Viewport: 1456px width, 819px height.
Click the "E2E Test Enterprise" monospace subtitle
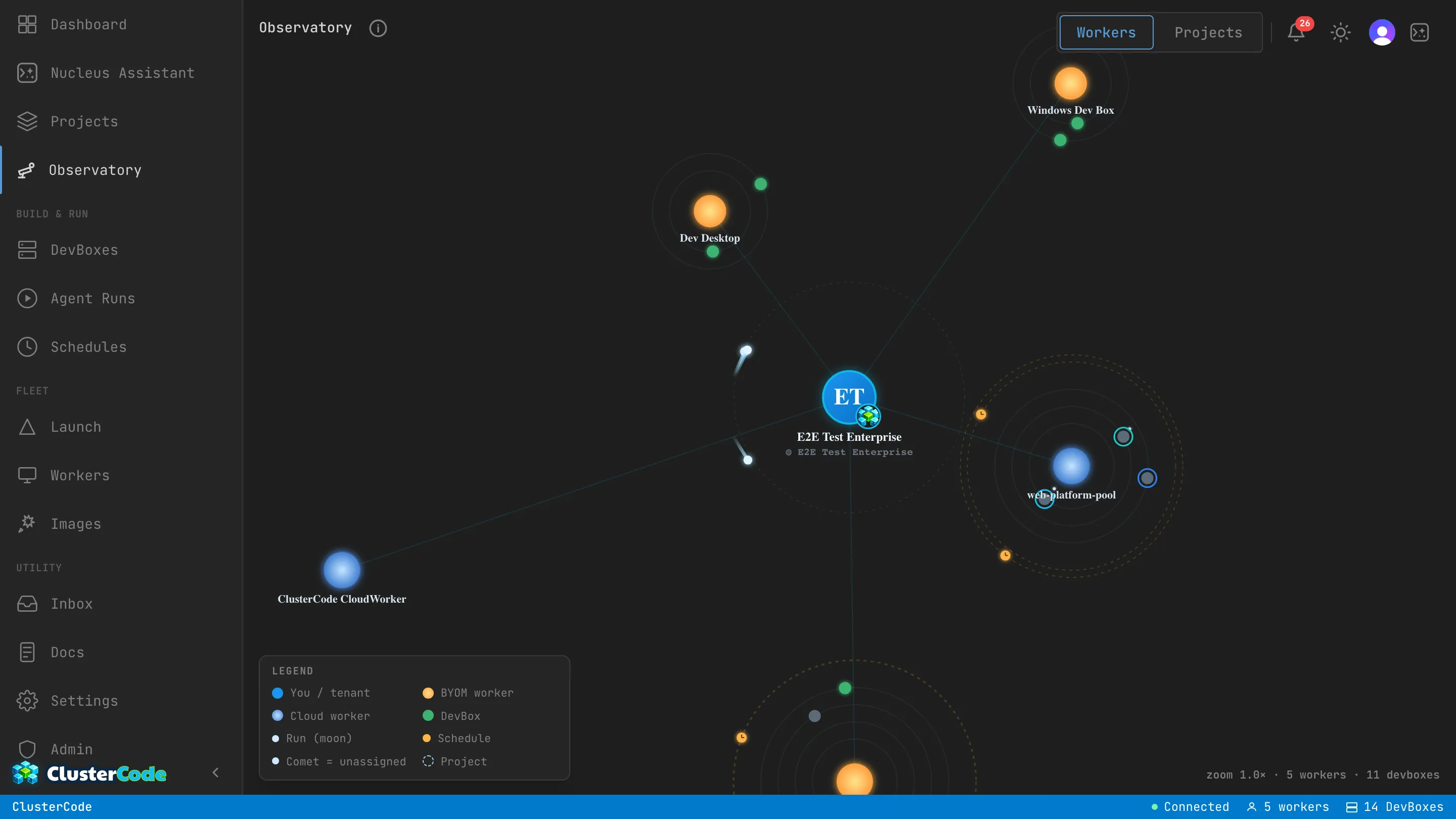pos(849,452)
